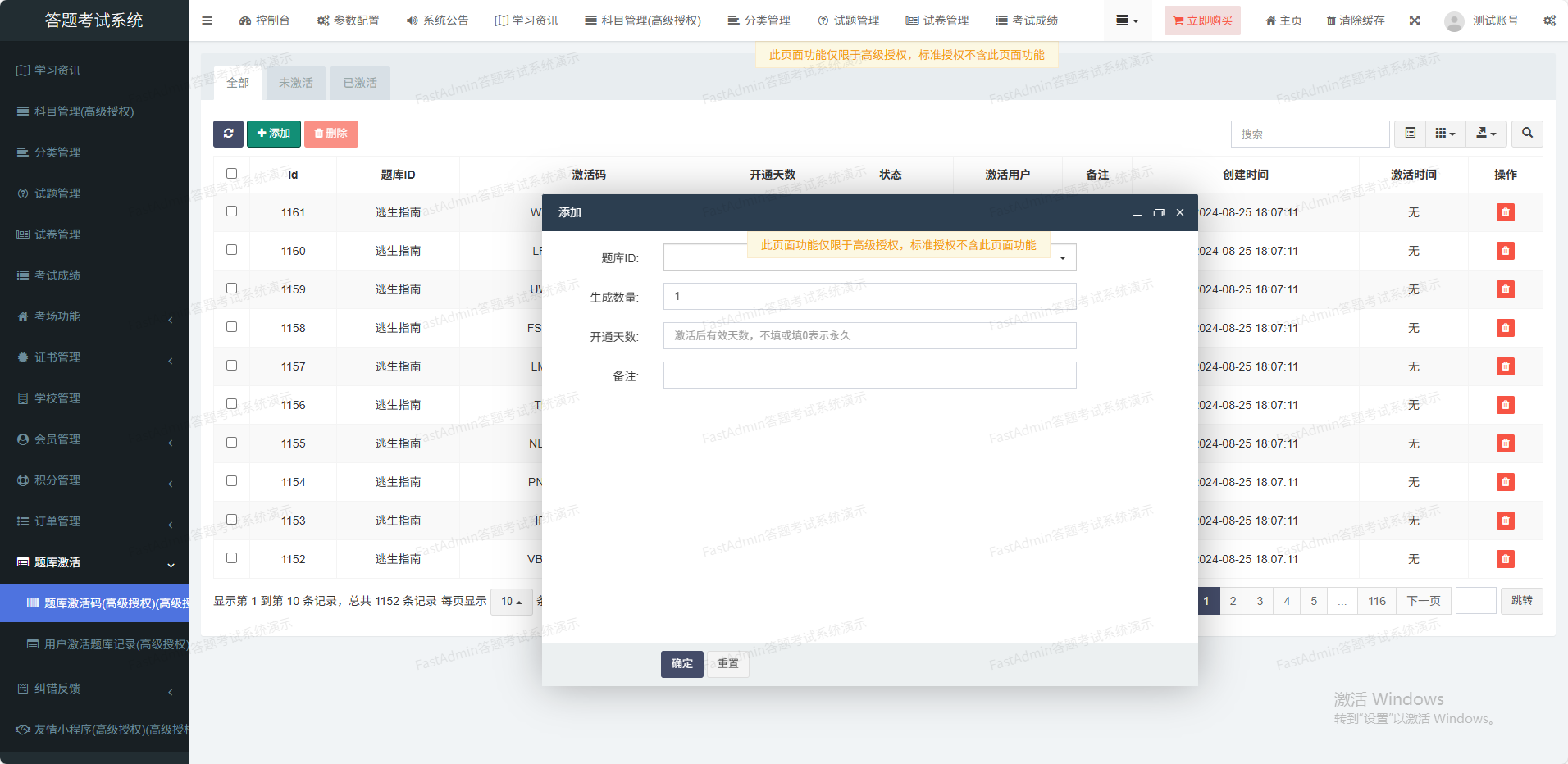This screenshot has width=1568, height=764.
Task: Click the 开通天数 input field
Action: pos(869,336)
